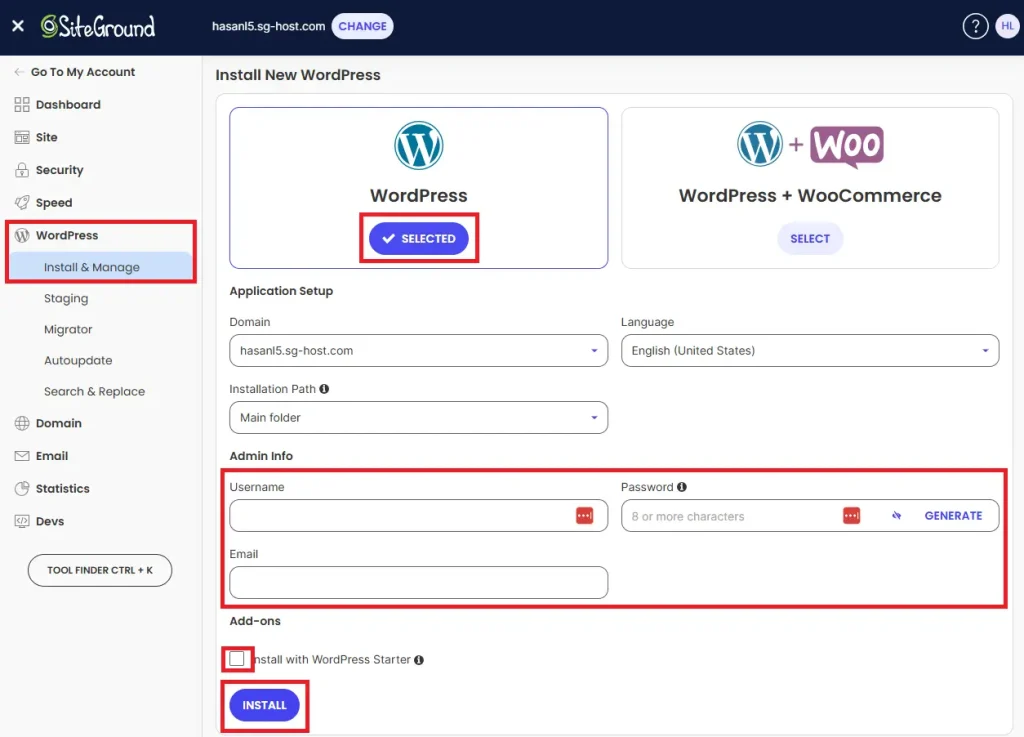
Task: Click the red password manager icon in Username field
Action: [x=584, y=516]
